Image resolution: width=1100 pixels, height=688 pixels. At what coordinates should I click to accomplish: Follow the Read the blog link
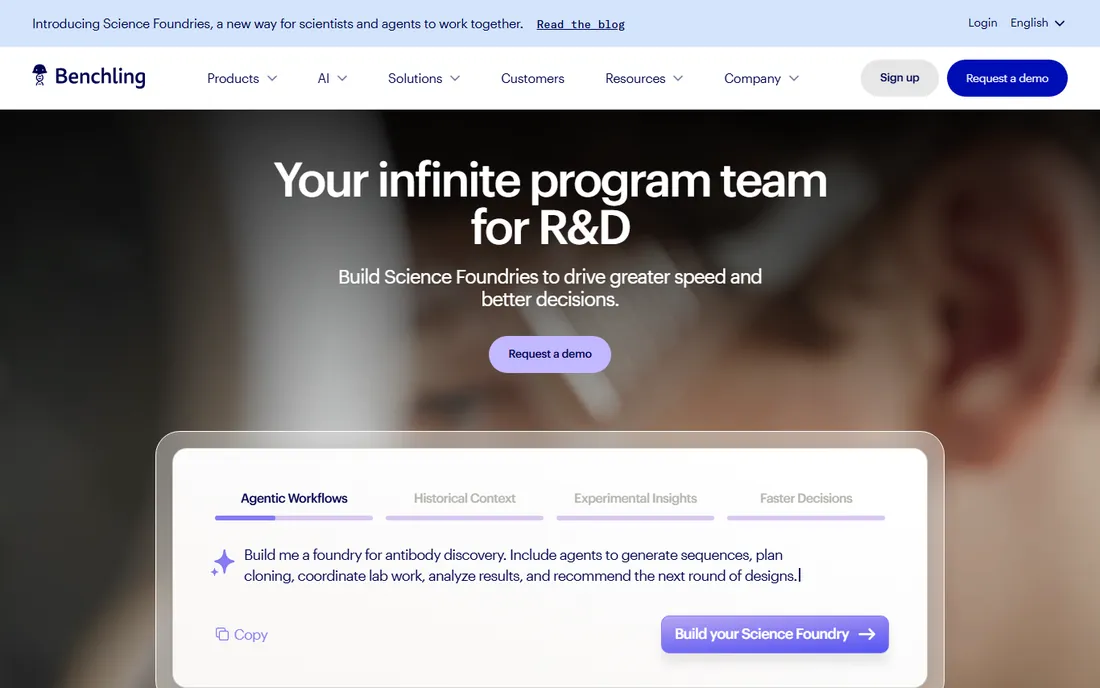click(580, 25)
